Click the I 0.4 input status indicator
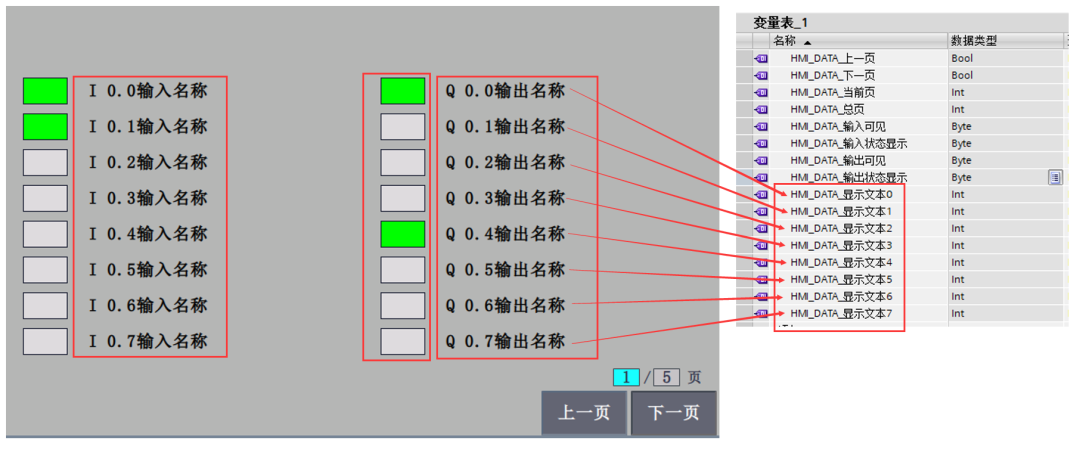The width and height of the screenshot is (1080, 465). pyautogui.click(x=45, y=234)
